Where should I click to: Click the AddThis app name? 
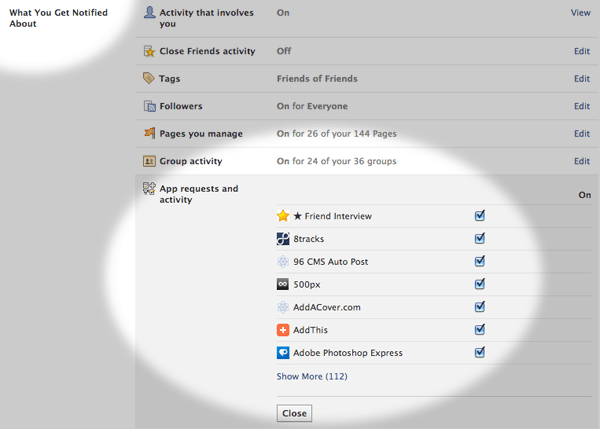[x=310, y=330]
